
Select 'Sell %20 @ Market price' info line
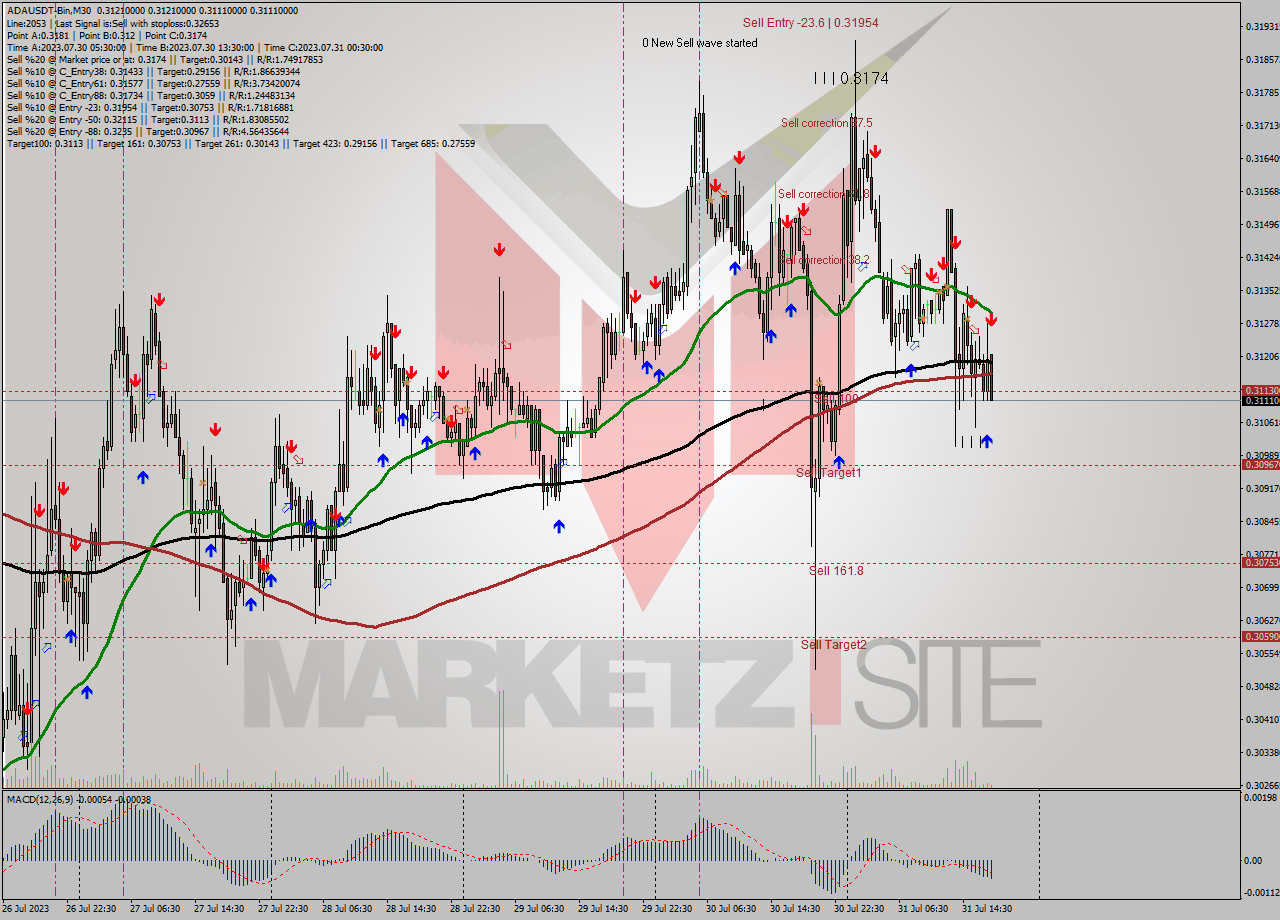(164, 59)
